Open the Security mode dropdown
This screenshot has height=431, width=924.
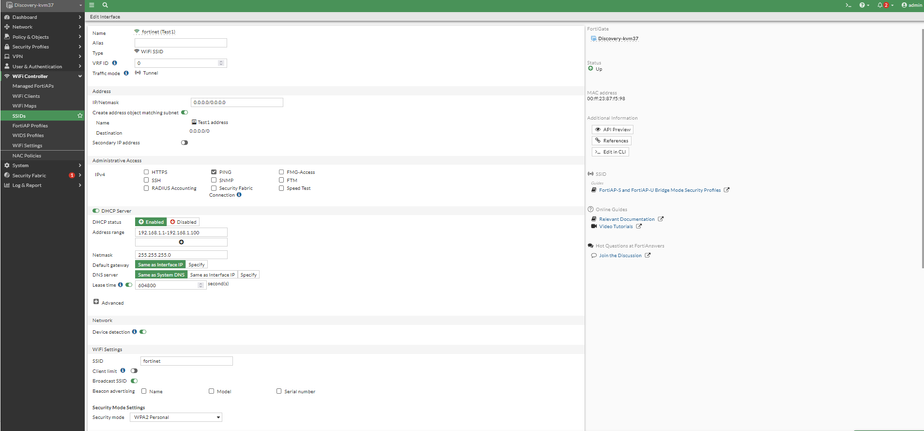[176, 417]
